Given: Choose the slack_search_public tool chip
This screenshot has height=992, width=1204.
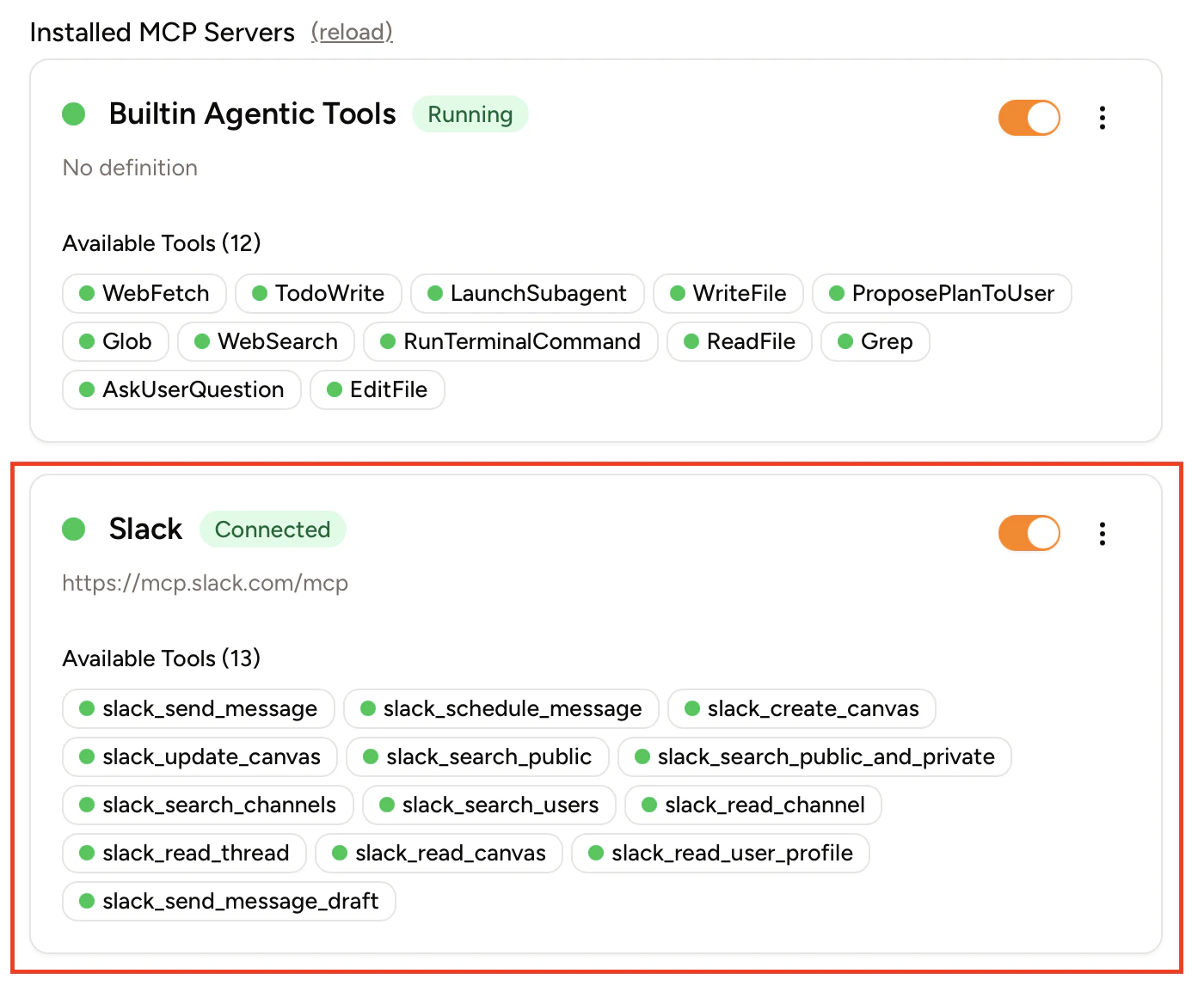Looking at the screenshot, I should (477, 756).
